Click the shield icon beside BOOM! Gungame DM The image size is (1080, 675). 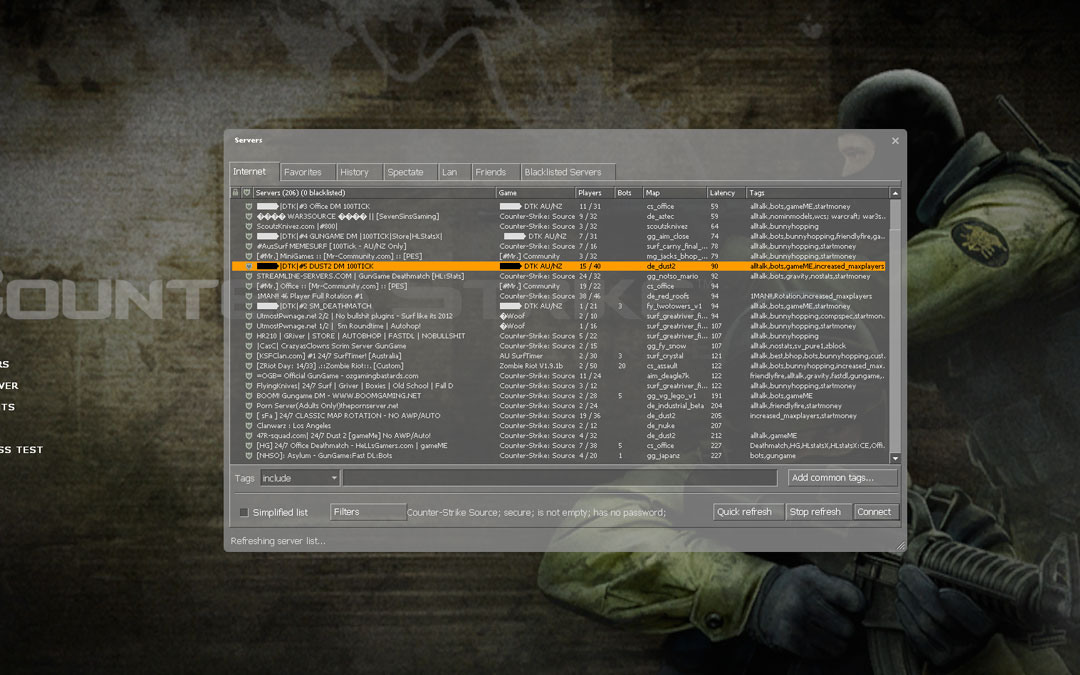pyautogui.click(x=249, y=396)
